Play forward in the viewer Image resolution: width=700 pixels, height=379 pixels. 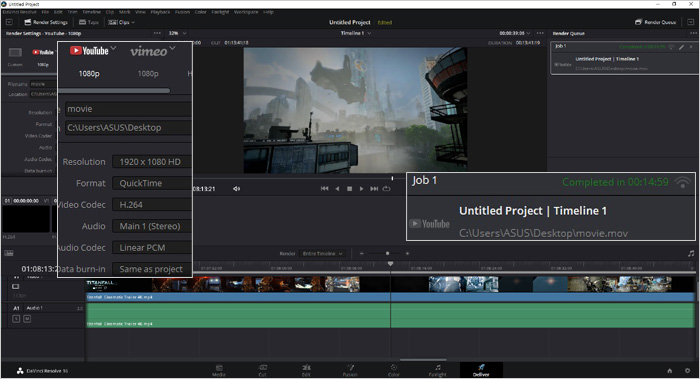coord(362,189)
